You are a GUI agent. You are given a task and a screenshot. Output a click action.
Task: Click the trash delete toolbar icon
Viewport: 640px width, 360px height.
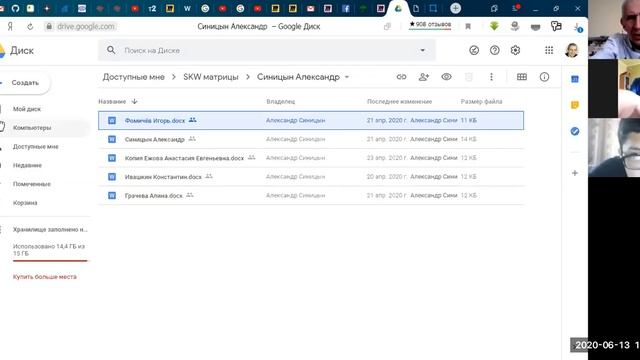(x=469, y=77)
